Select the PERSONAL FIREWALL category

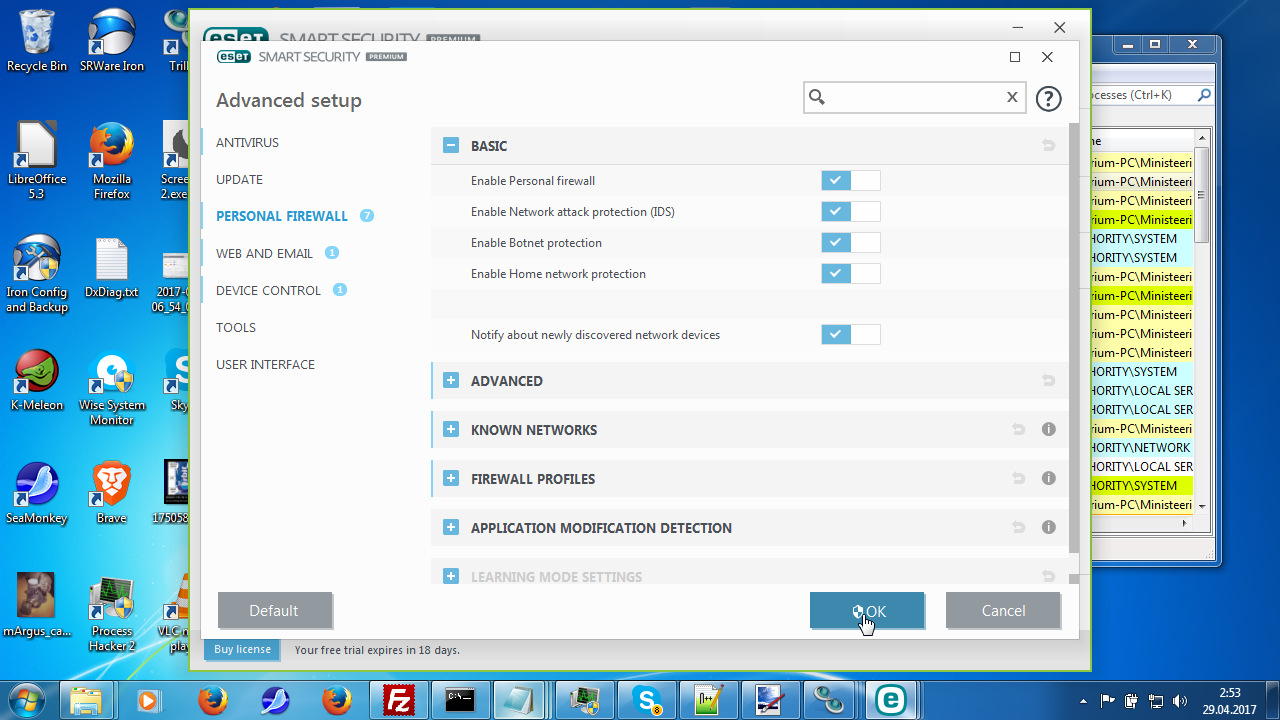click(x=282, y=216)
